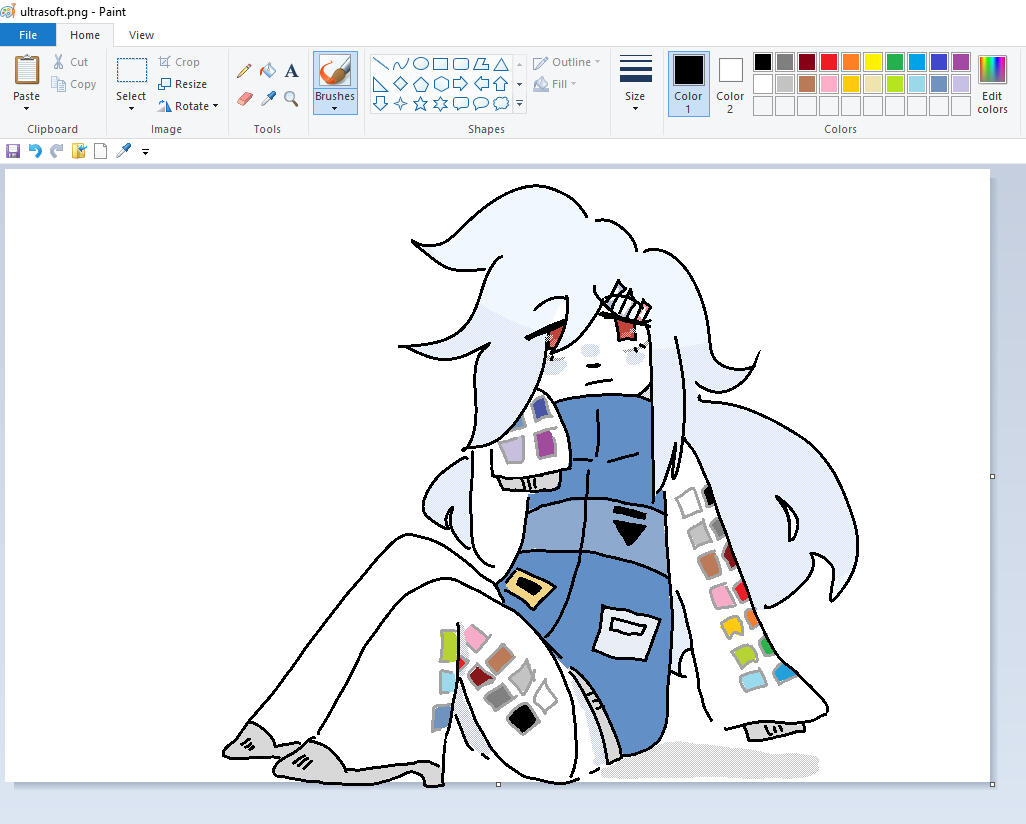Image resolution: width=1026 pixels, height=824 pixels.
Task: Activate the Color 1 foreground selector
Action: click(x=688, y=83)
